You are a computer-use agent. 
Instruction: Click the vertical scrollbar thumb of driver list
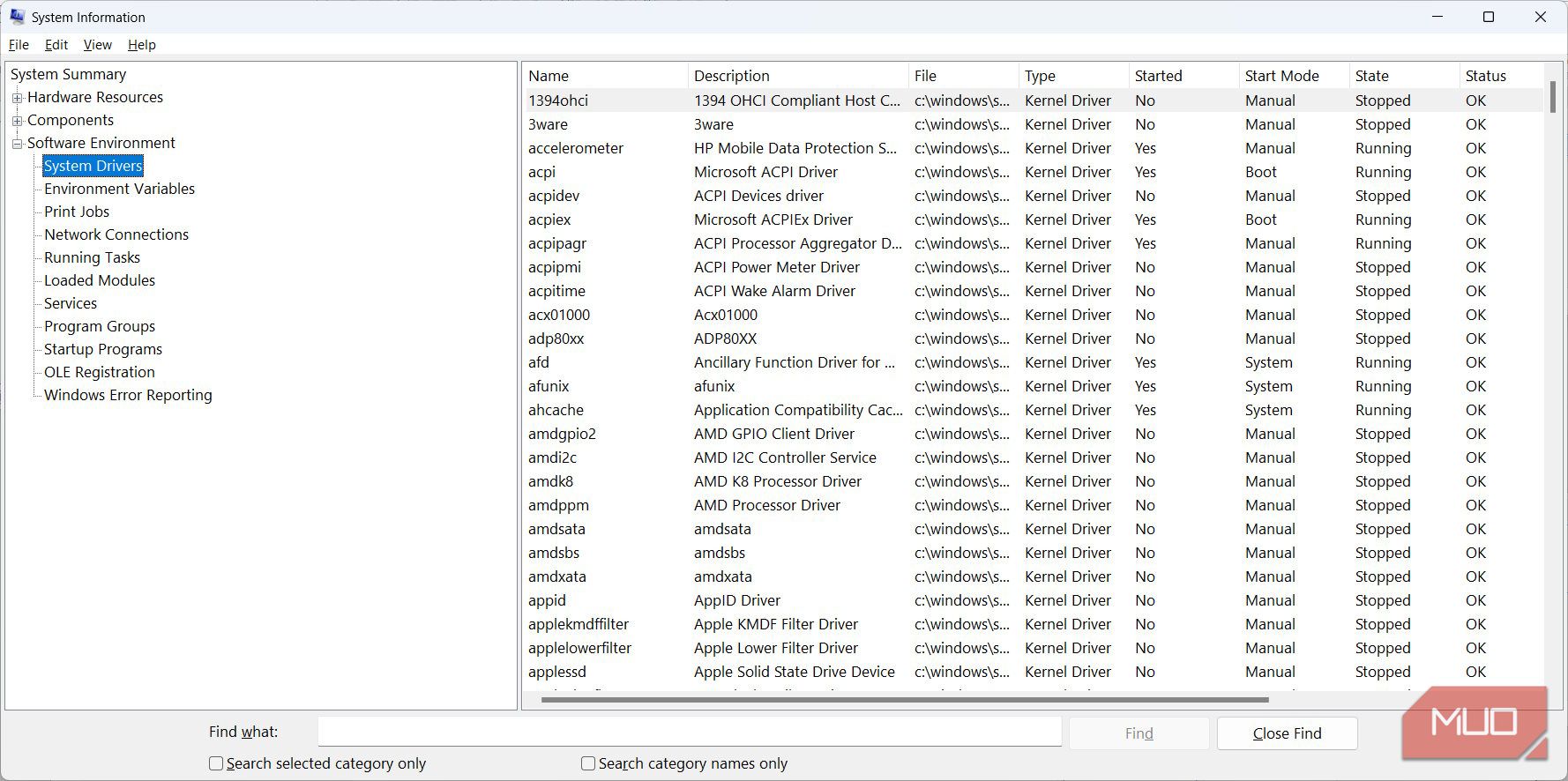(1553, 97)
